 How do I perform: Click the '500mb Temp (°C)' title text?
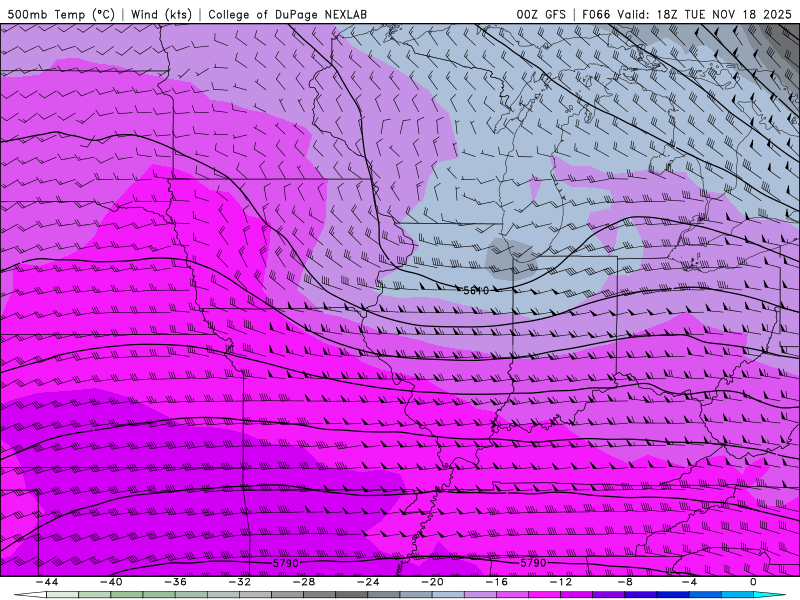tap(61, 14)
